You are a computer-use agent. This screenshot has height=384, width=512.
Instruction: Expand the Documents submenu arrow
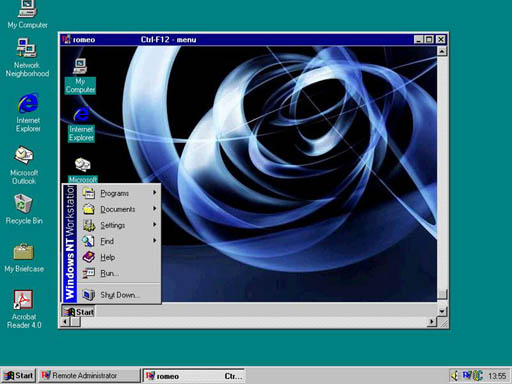[155, 208]
